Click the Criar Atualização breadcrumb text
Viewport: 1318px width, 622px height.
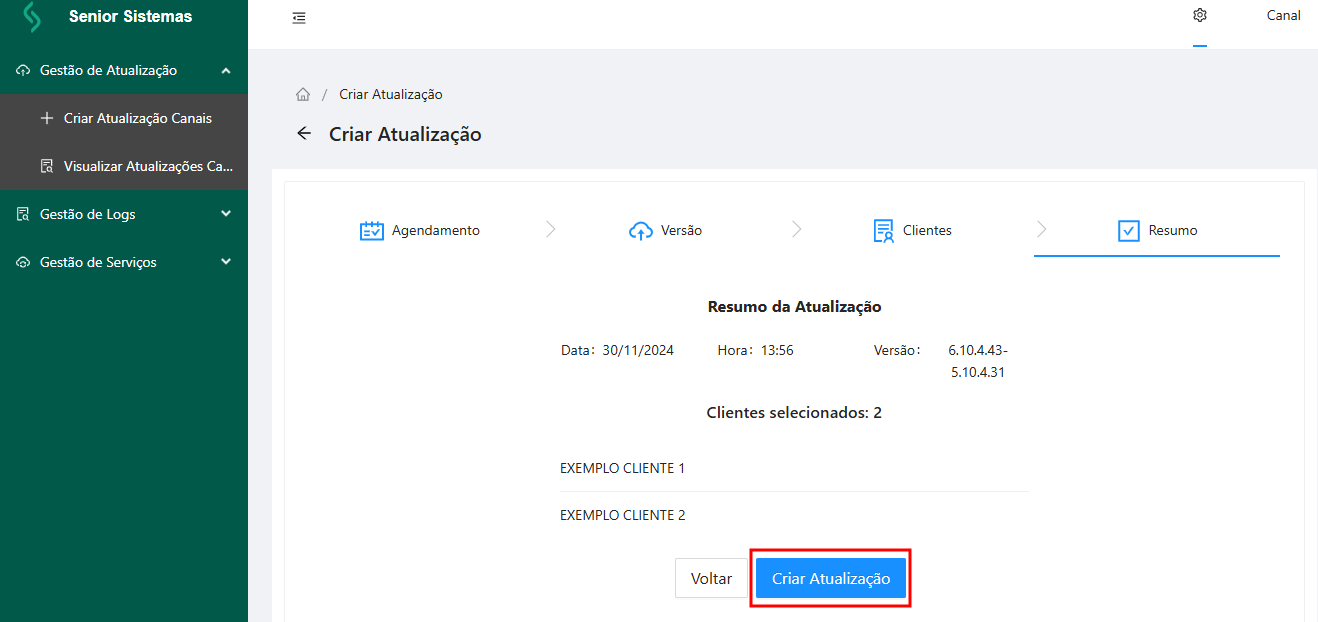[x=391, y=94]
